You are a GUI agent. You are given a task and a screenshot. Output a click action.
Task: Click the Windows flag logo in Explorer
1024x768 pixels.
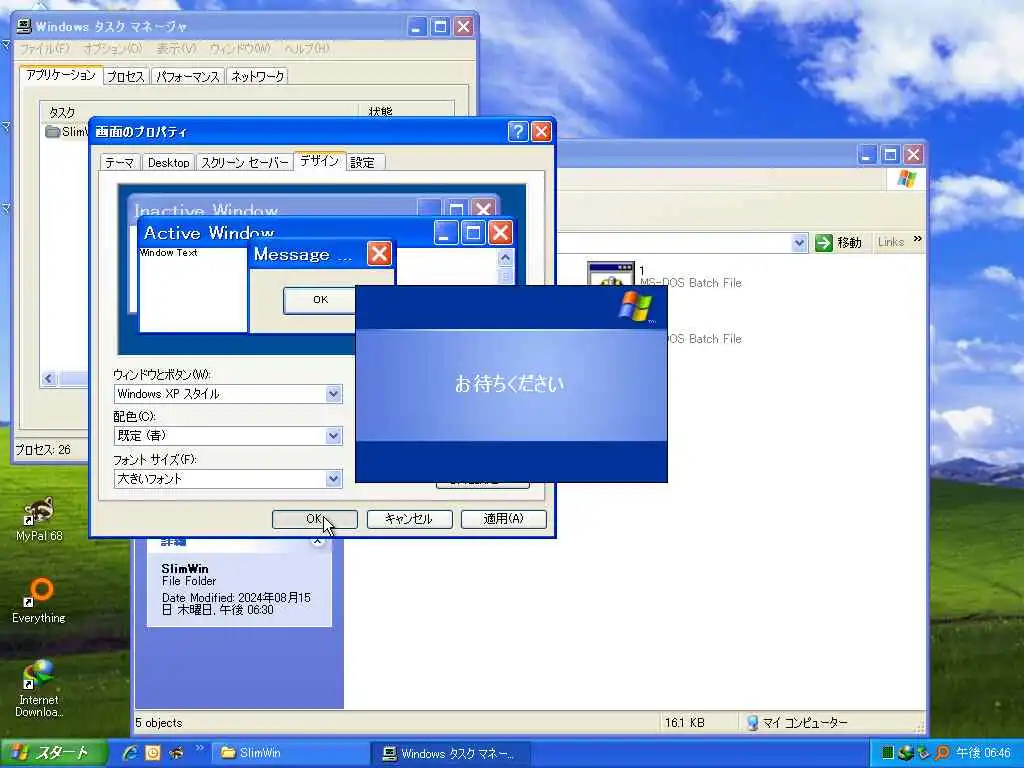coord(906,178)
